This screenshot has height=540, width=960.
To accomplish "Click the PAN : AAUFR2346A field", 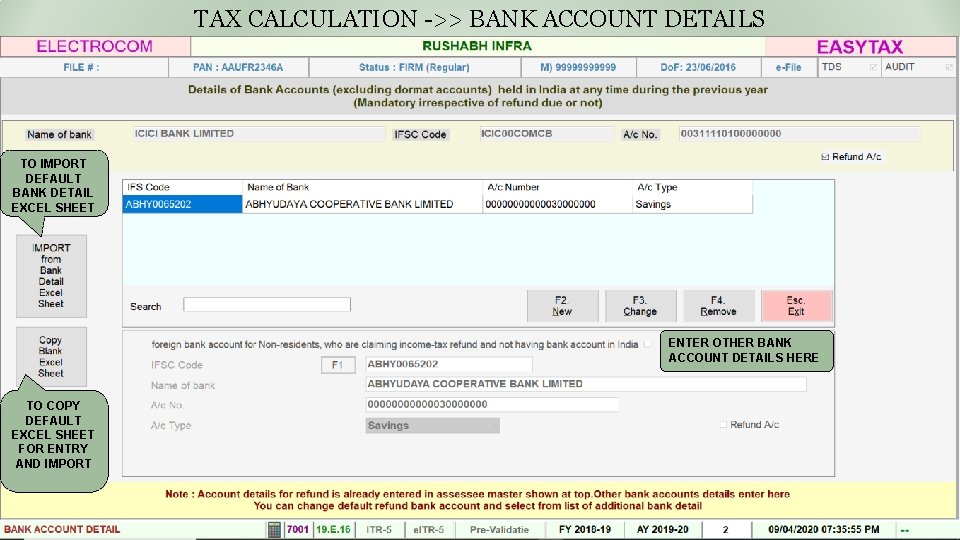I will [238, 67].
